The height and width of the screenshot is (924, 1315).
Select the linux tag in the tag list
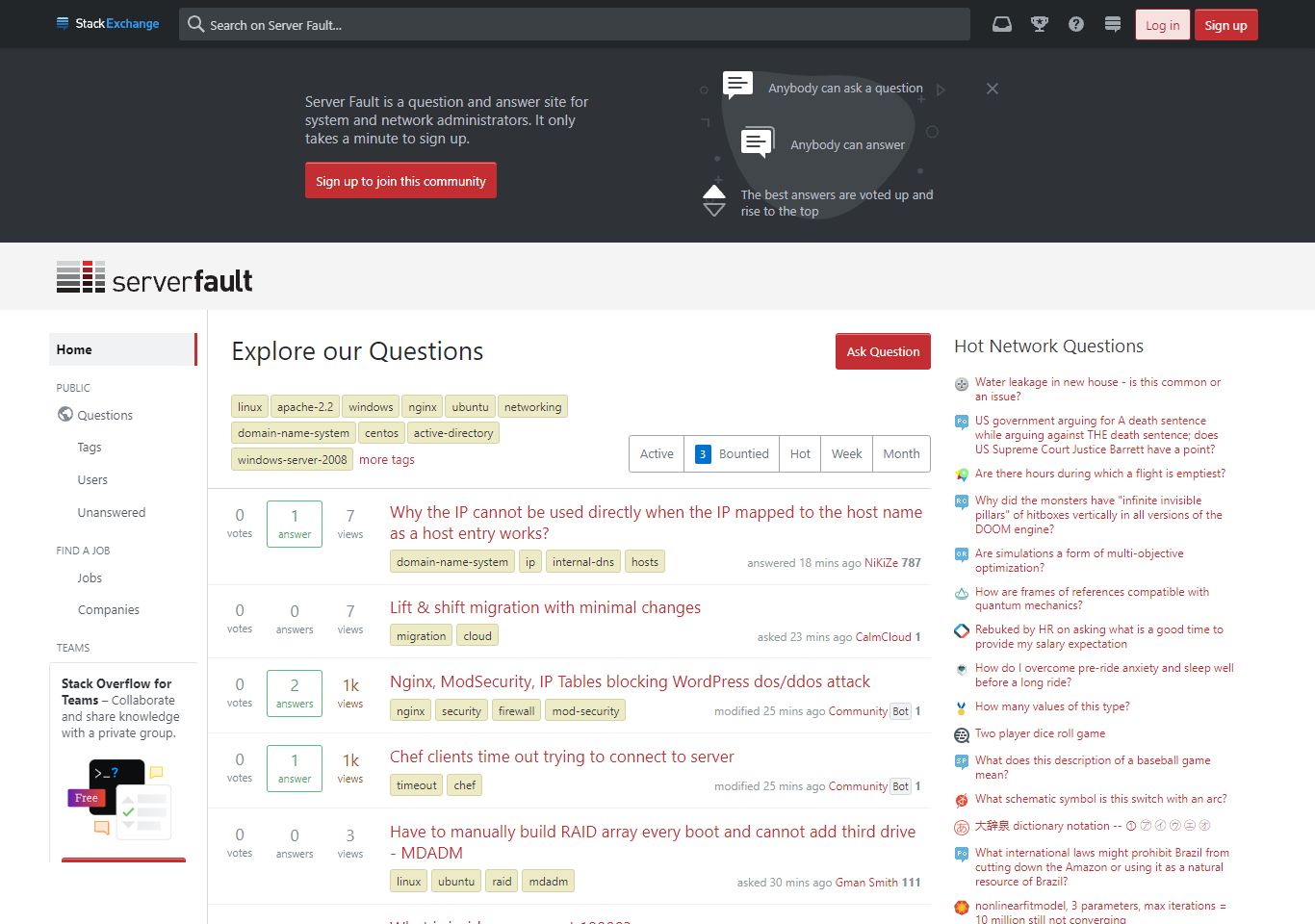[x=250, y=407]
